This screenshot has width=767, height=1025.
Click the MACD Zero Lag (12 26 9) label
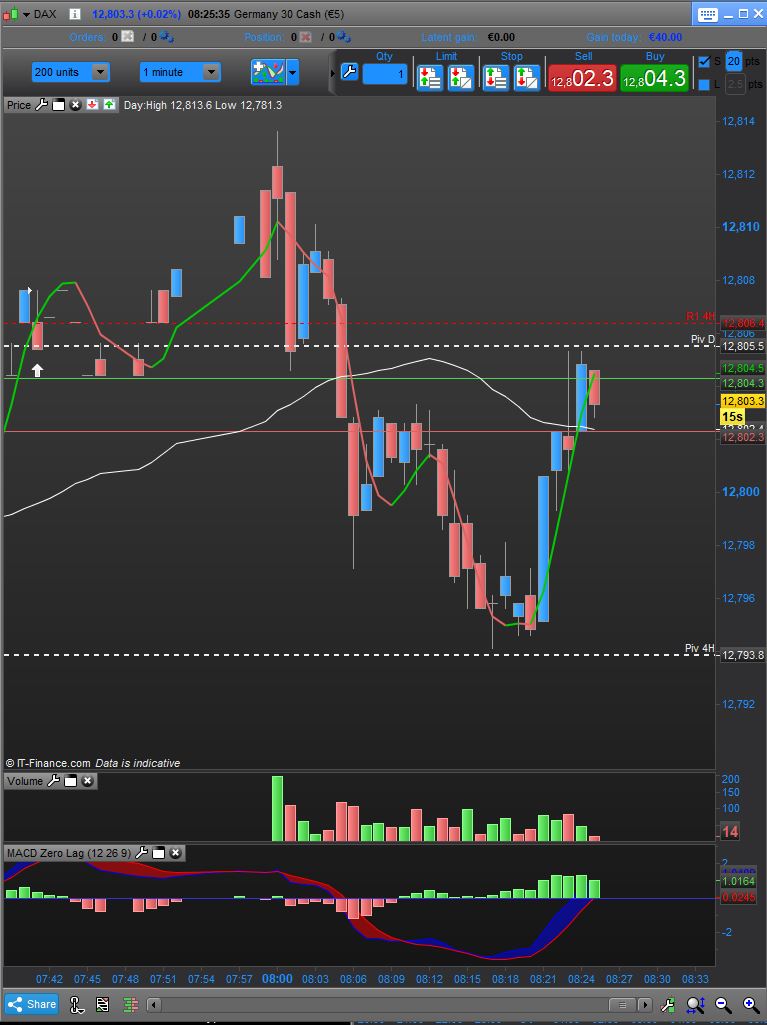[69, 852]
